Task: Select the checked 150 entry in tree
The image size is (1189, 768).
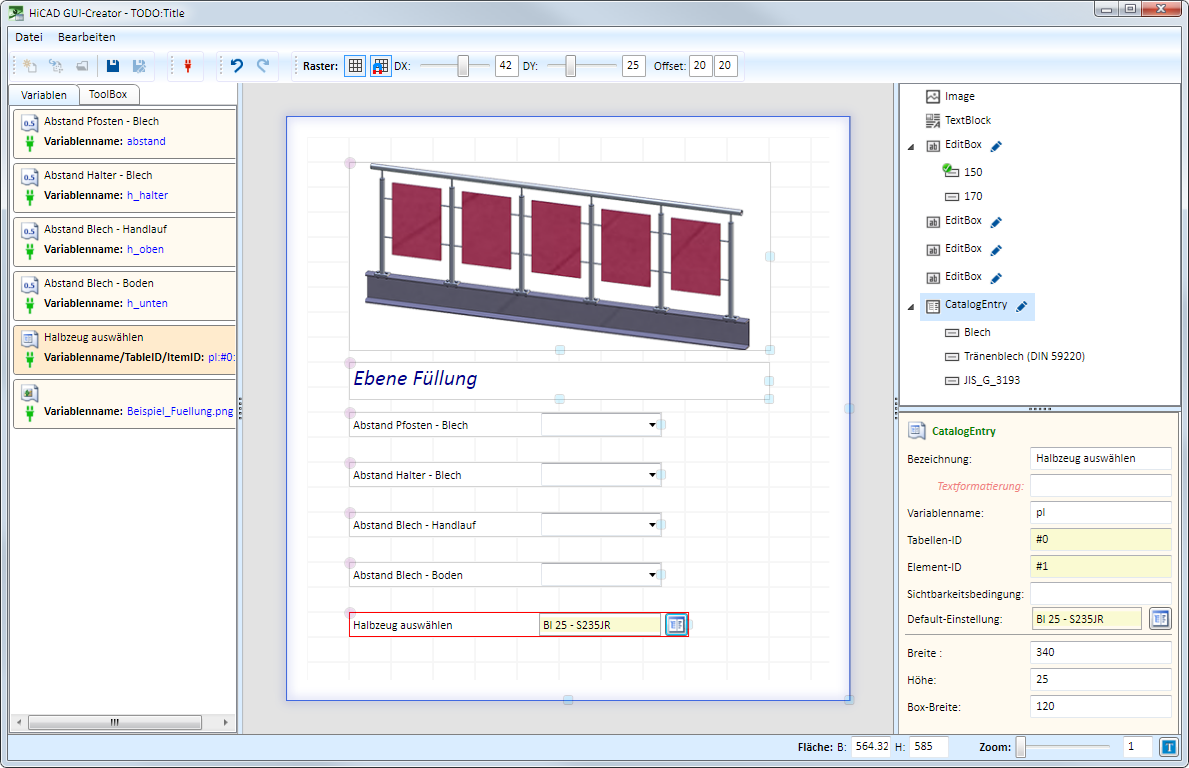Action: (x=972, y=172)
